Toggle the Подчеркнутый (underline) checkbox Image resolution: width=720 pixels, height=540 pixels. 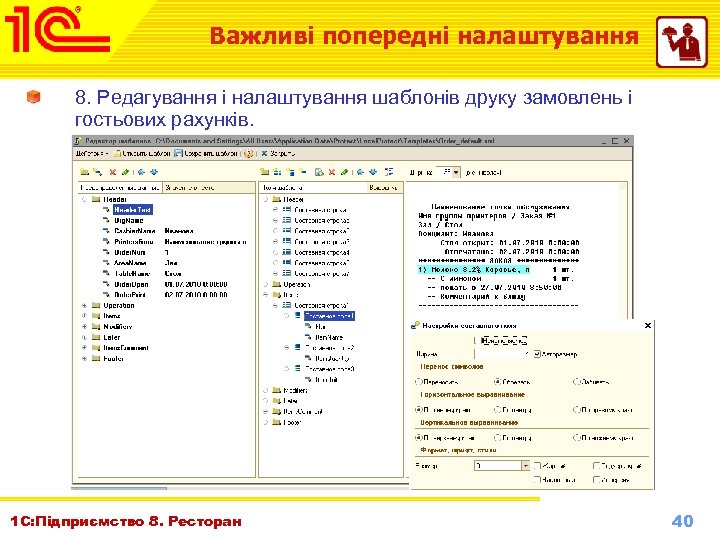pos(596,466)
